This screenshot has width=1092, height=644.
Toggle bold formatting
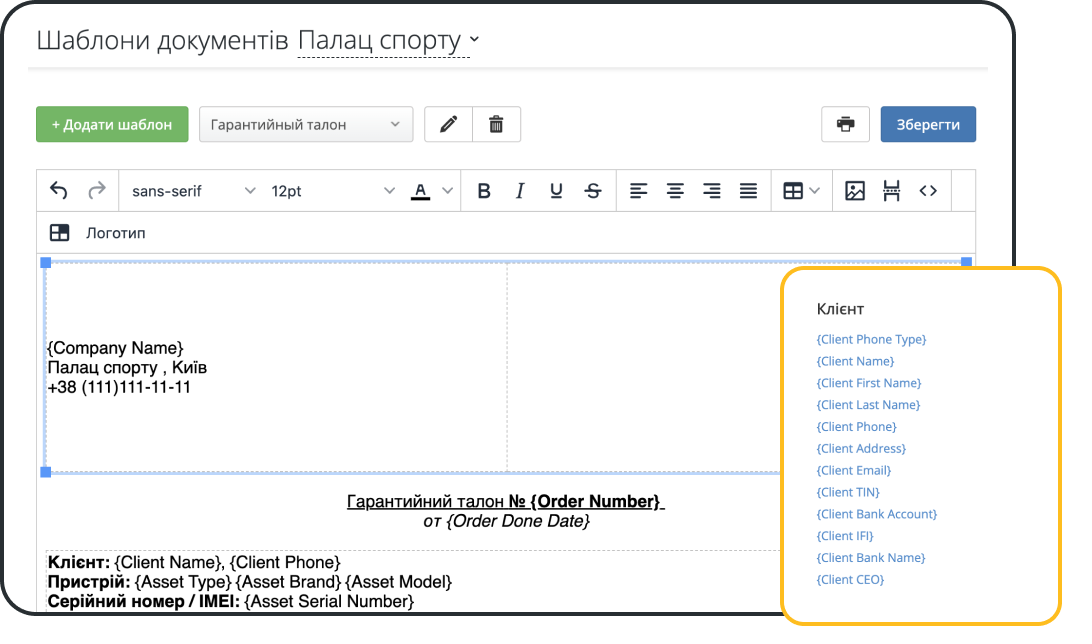tap(484, 190)
